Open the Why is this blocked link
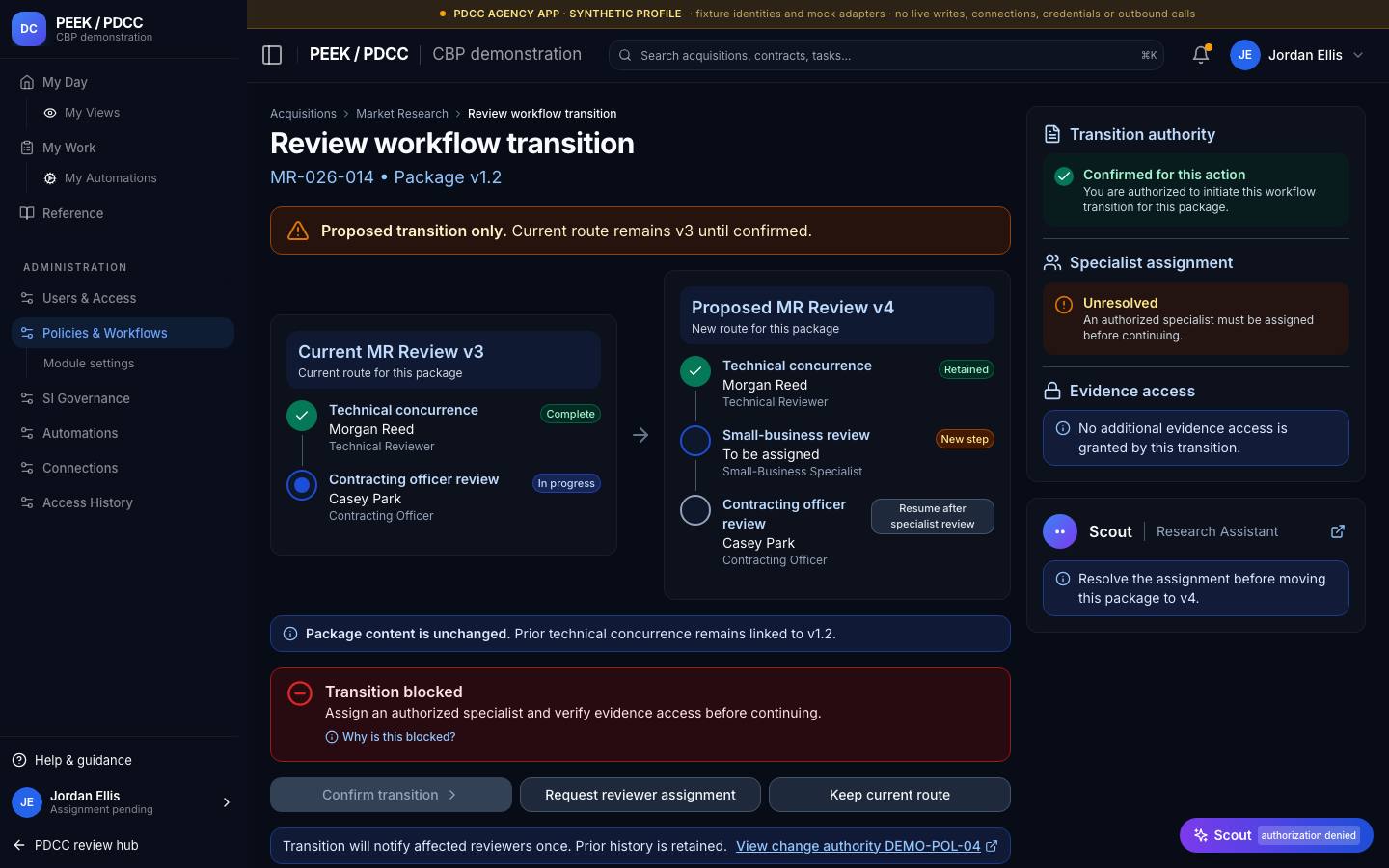 coord(391,737)
